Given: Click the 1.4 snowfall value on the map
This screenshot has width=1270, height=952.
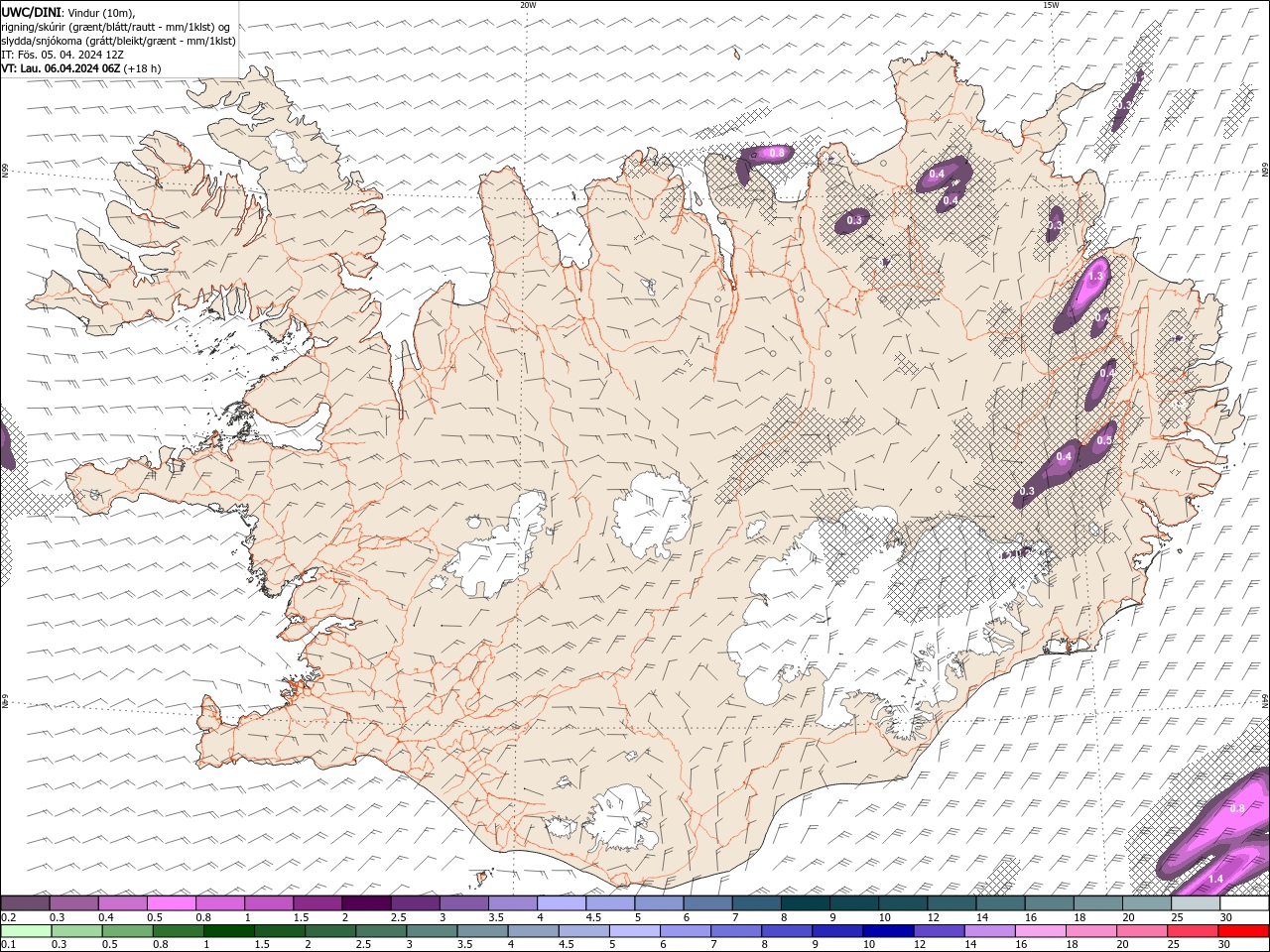Looking at the screenshot, I should coord(1215,879).
